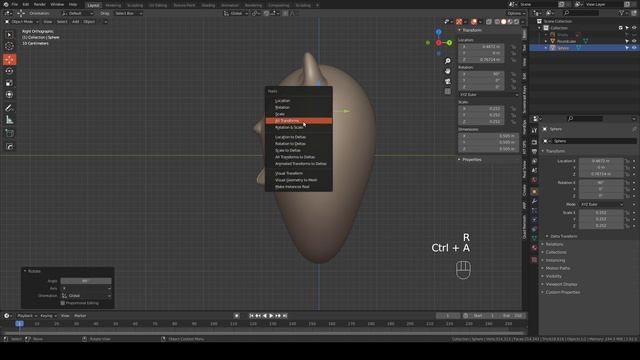Open the Modifiers wrench properties tab
This screenshot has width=640, height=360.
tap(534, 201)
